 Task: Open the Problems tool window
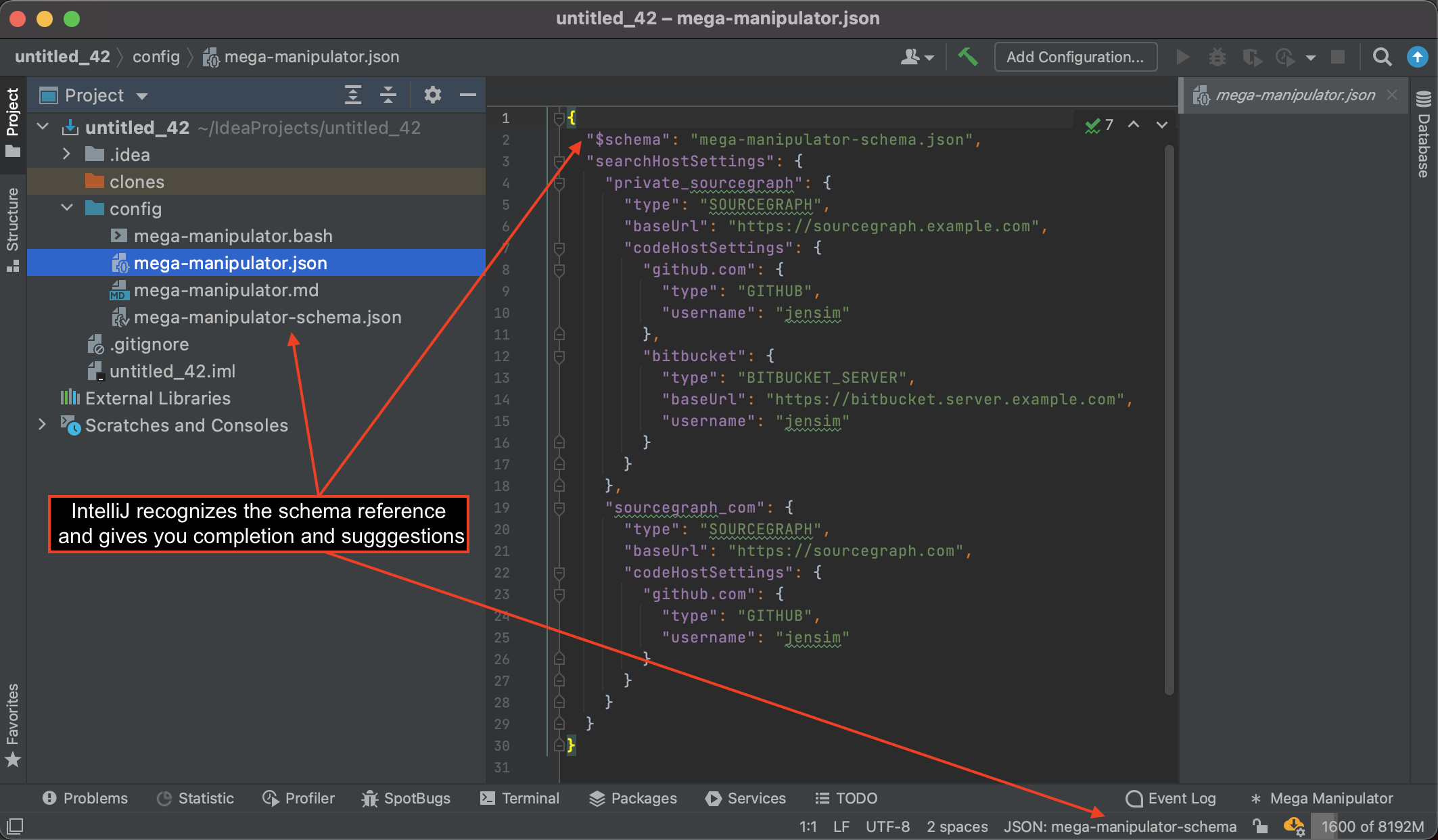pos(85,798)
